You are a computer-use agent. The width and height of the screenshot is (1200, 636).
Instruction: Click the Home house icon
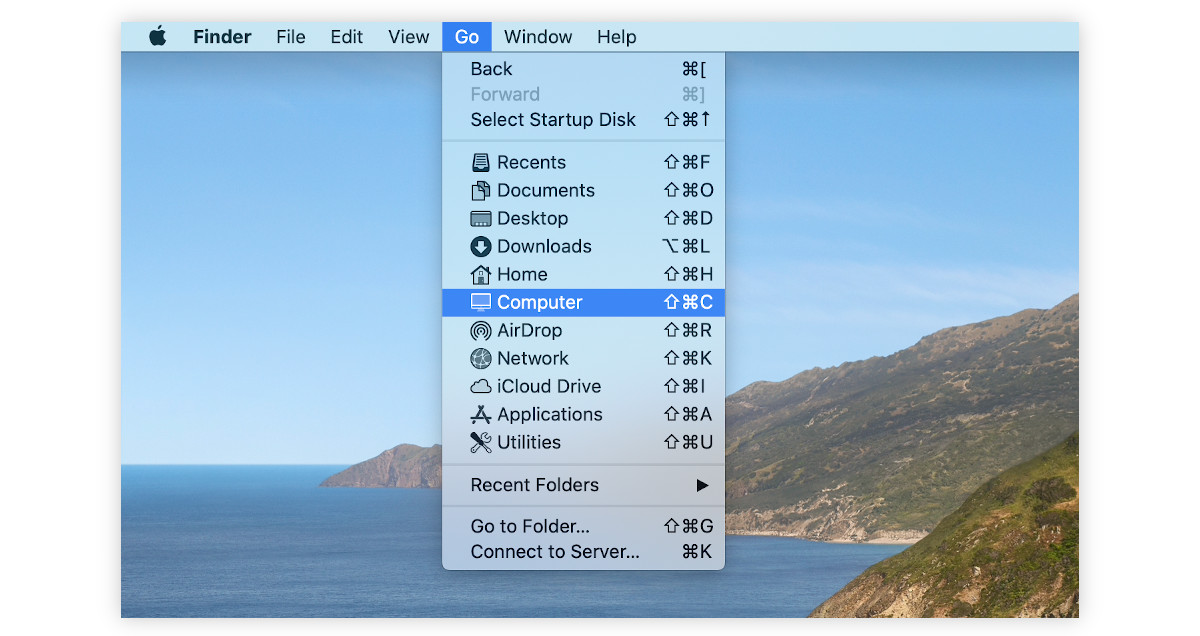[482, 274]
